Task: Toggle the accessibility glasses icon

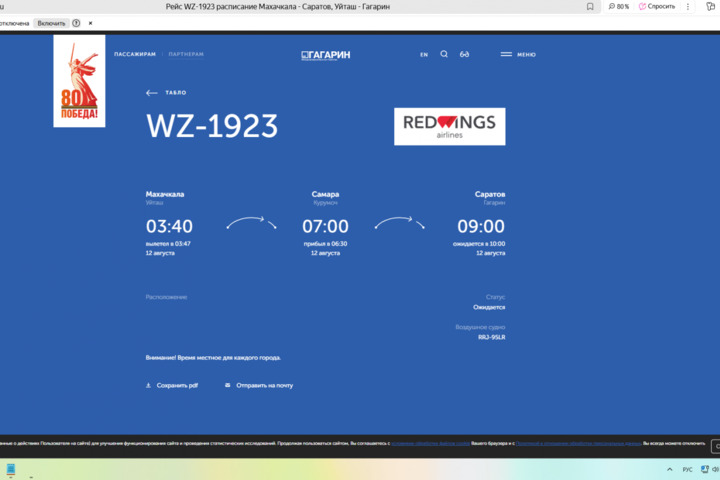Action: tap(464, 54)
